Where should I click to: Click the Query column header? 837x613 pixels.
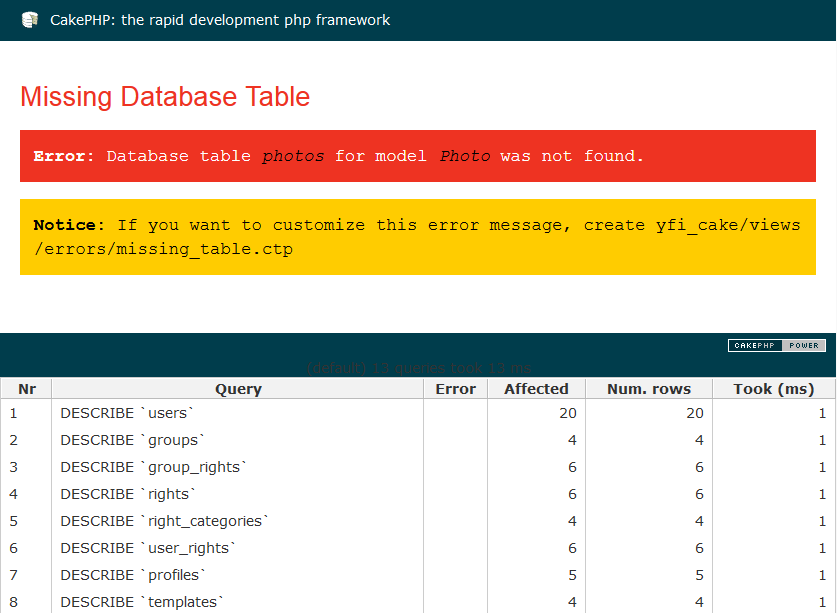(x=238, y=389)
